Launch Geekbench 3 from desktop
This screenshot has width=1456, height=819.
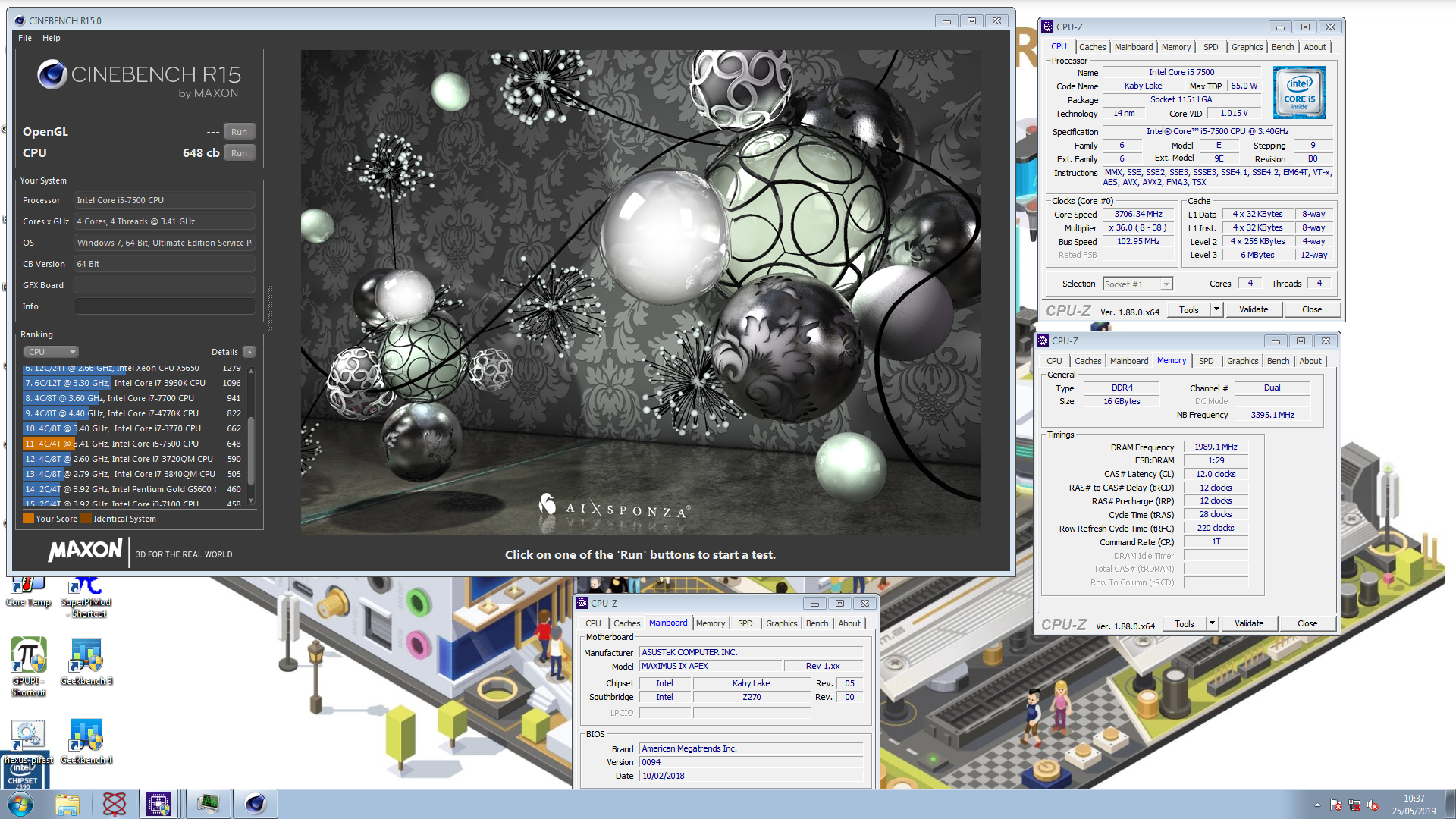(x=86, y=661)
